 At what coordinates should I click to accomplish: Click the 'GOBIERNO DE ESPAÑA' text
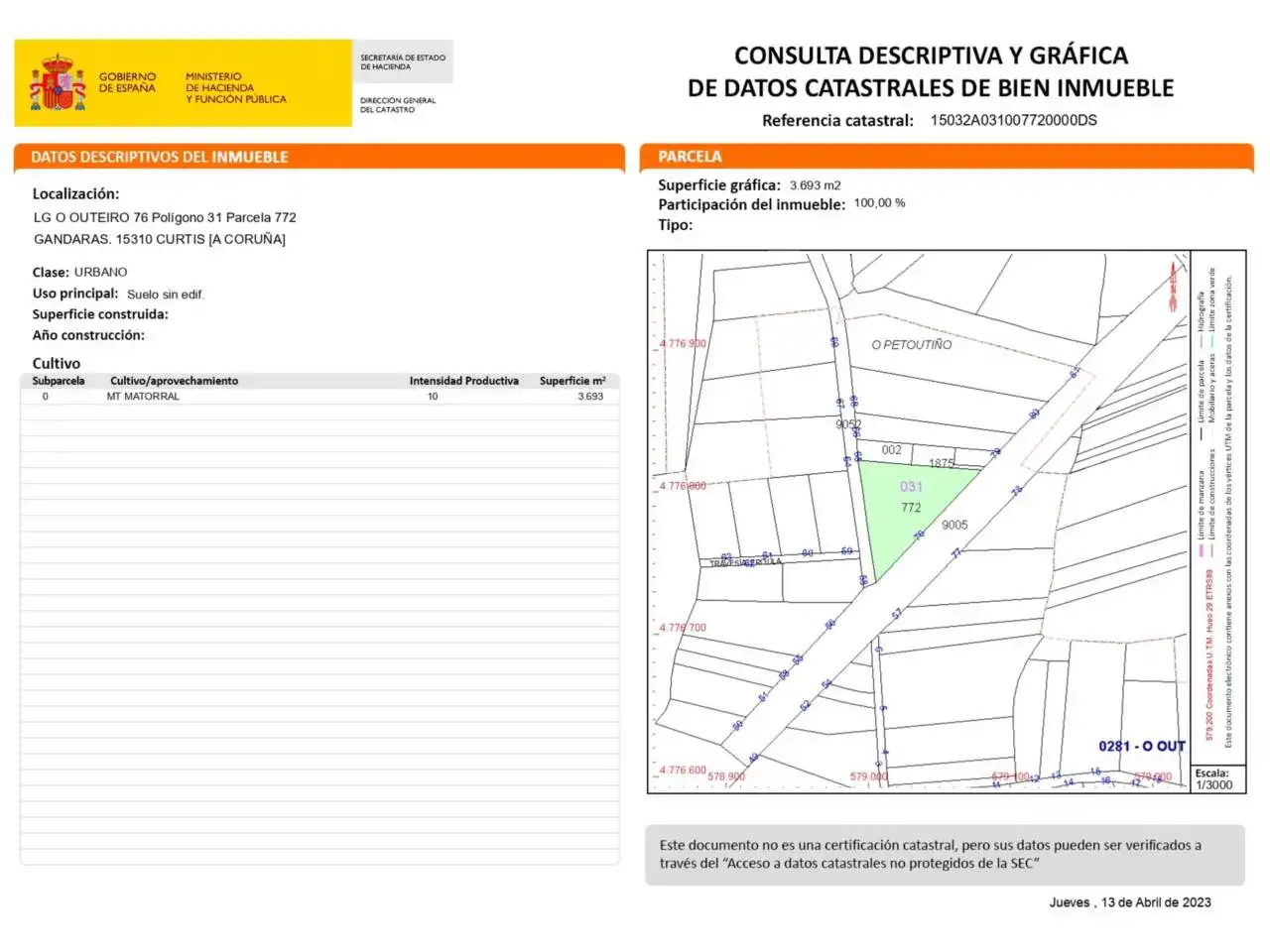pyautogui.click(x=127, y=82)
